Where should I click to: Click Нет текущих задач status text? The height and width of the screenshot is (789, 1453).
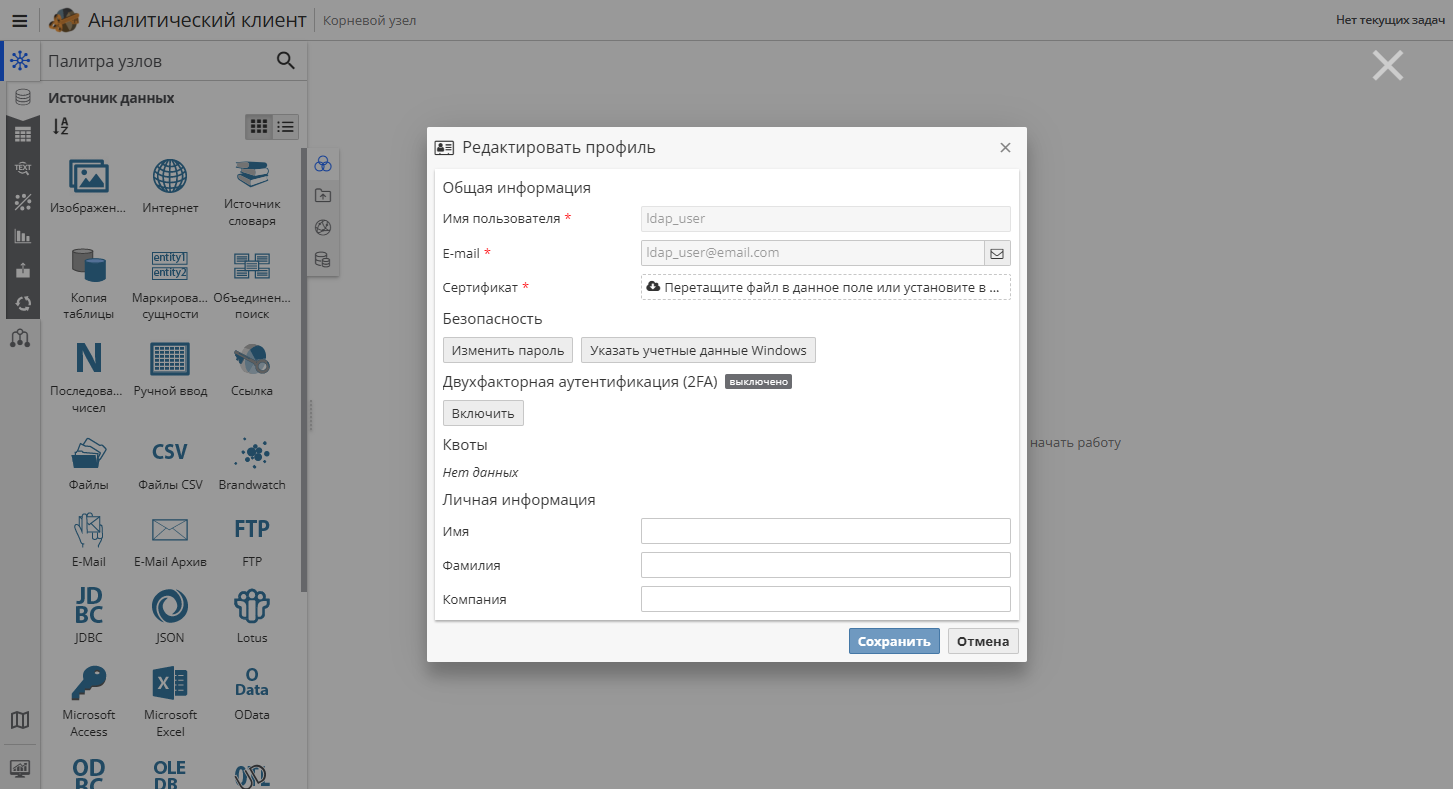(x=1390, y=20)
